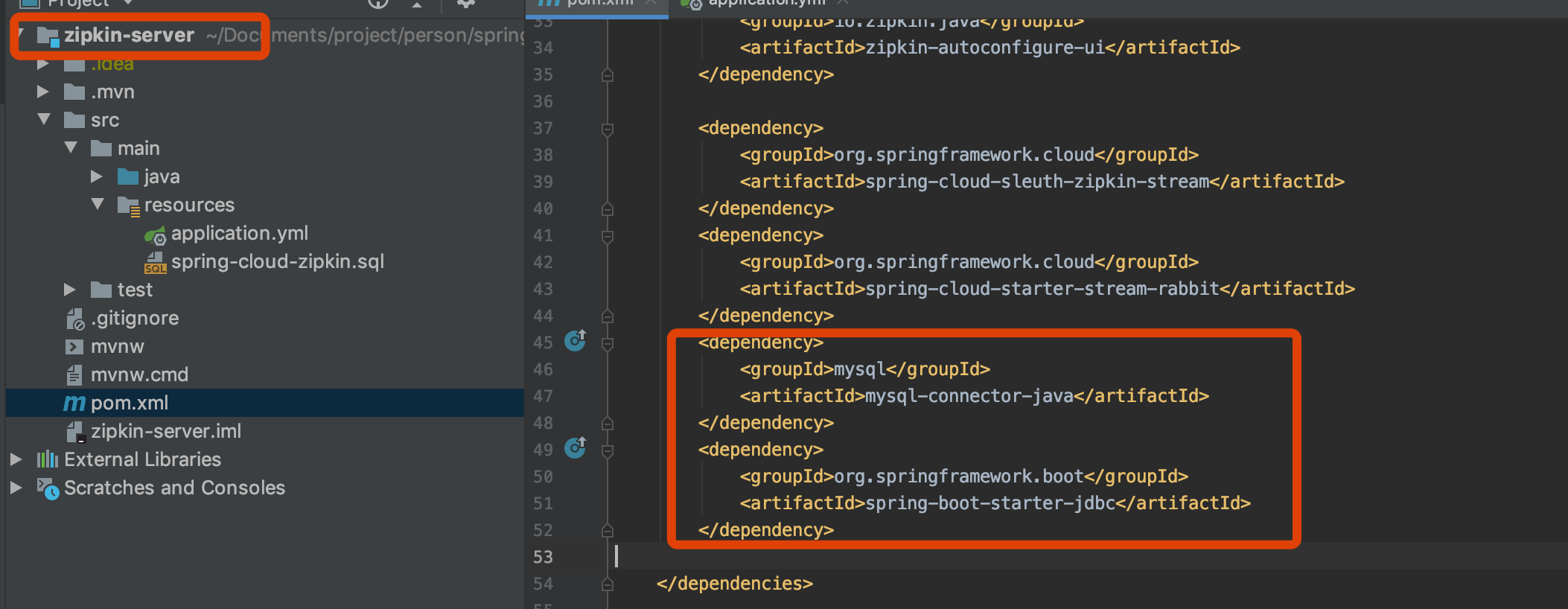Click the org.springframework.boot groupId line
This screenshot has width=1568, height=609.
[964, 476]
